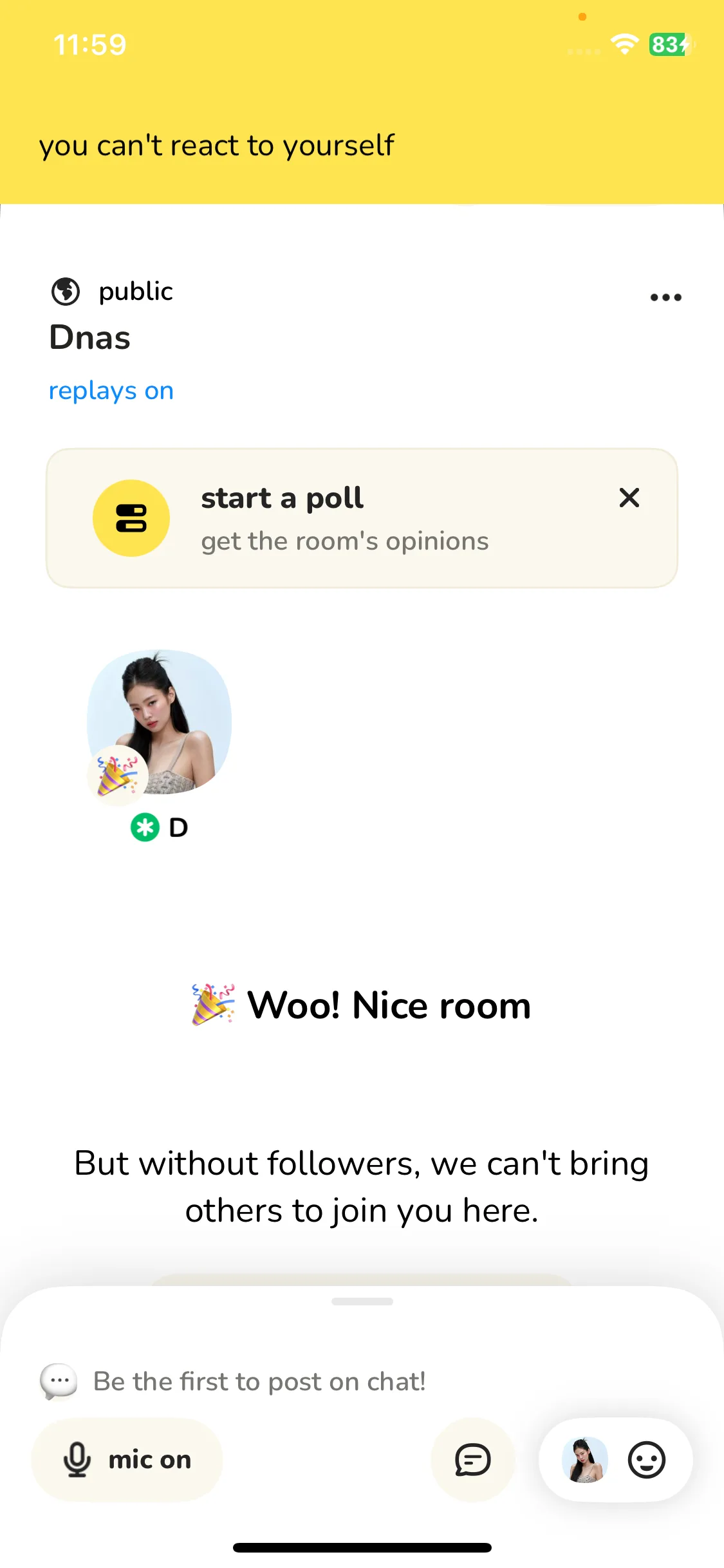Tap the yellow notification banner
Screen dimensions: 724x1568
pos(362,145)
